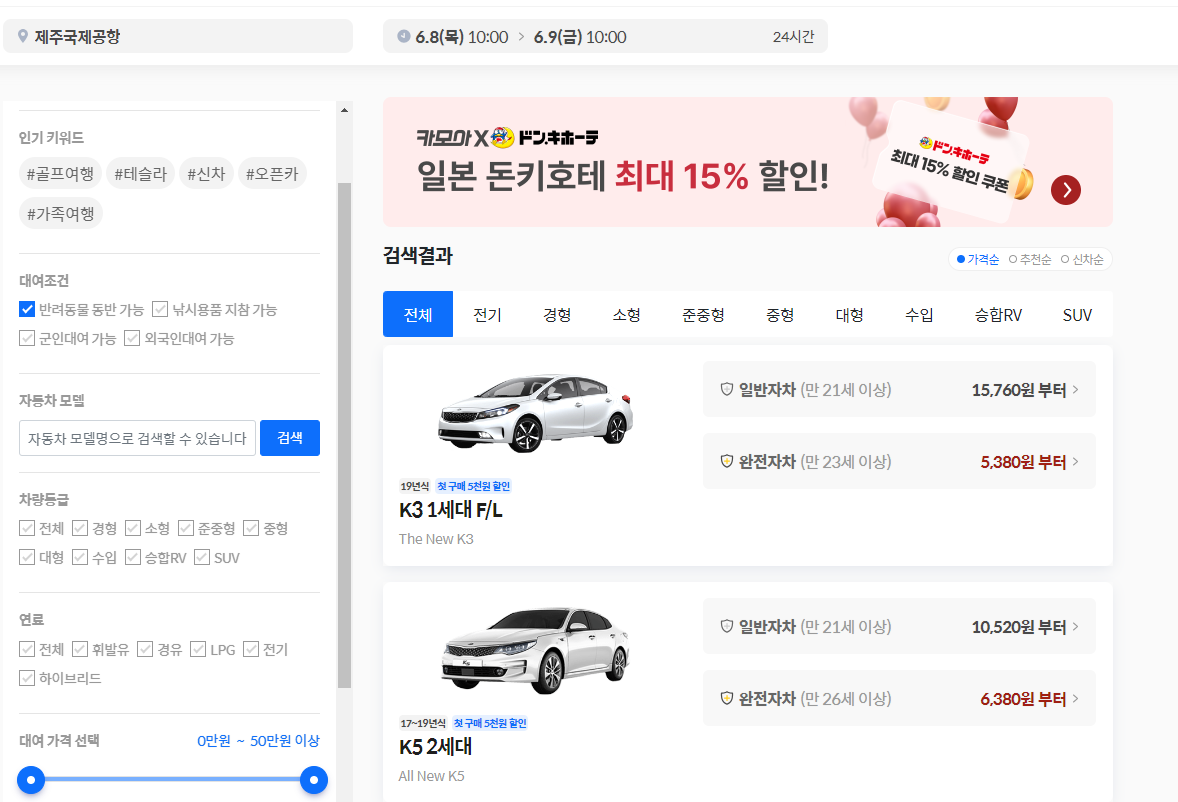Uncheck the 반려동물 동반 가능 checkbox
The width and height of the screenshot is (1178, 802).
click(x=26, y=309)
